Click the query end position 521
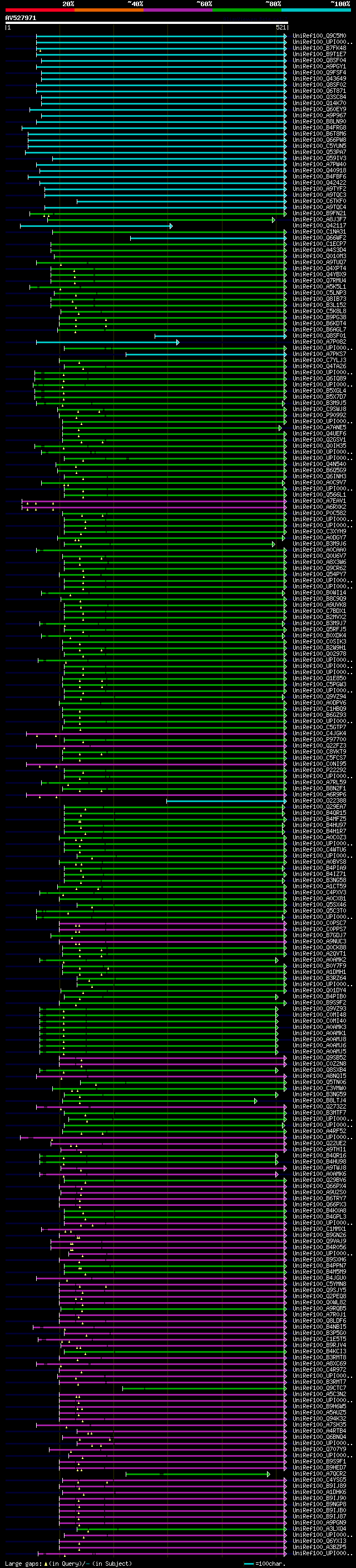The width and height of the screenshot is (356, 1568). click(x=280, y=27)
